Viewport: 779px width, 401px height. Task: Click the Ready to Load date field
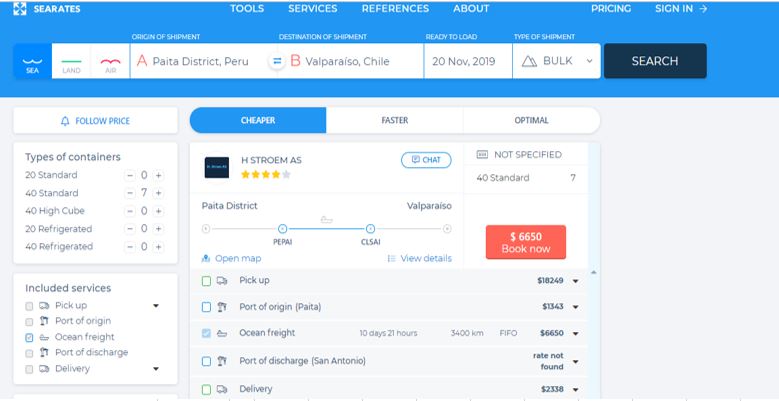coord(465,61)
